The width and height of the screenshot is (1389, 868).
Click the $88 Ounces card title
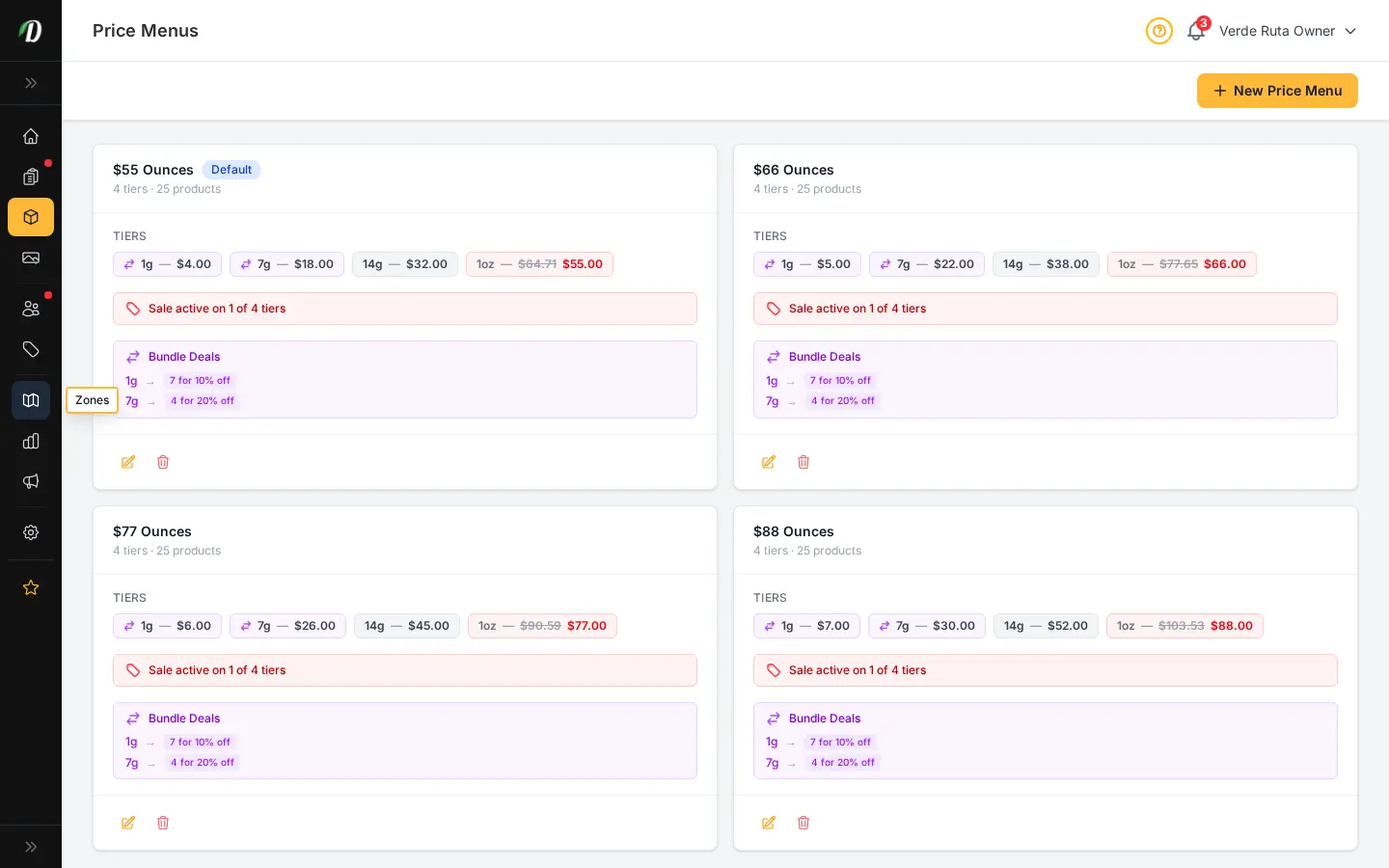point(793,531)
